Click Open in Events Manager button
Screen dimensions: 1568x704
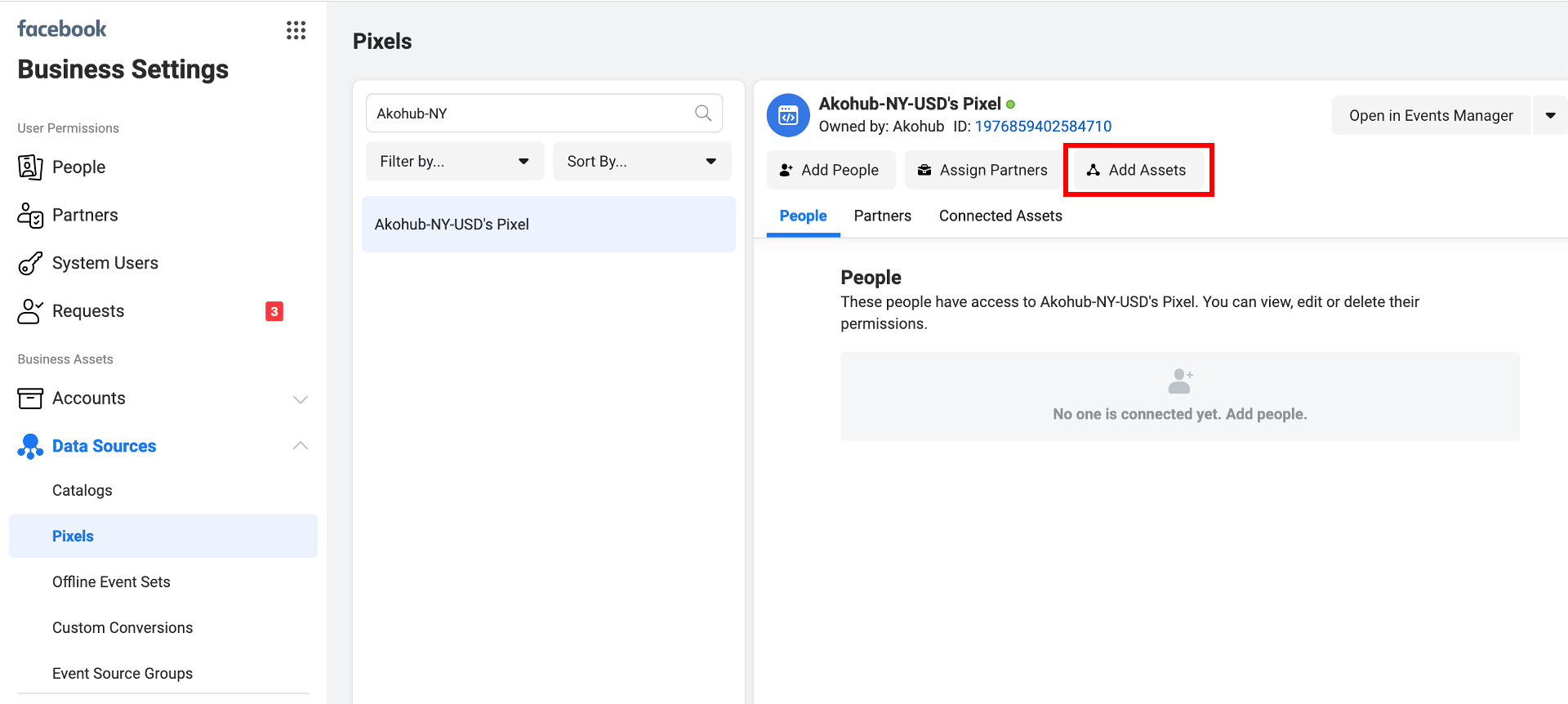tap(1431, 115)
